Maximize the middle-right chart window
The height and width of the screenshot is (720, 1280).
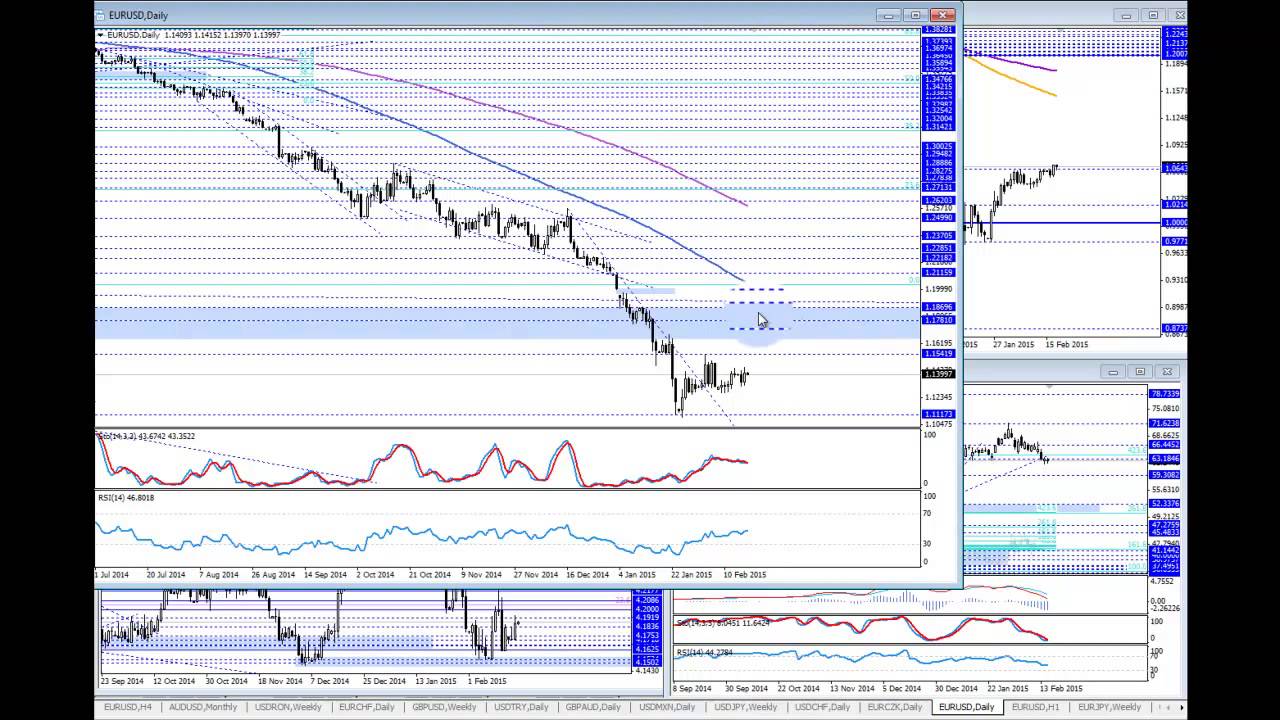coord(1140,371)
